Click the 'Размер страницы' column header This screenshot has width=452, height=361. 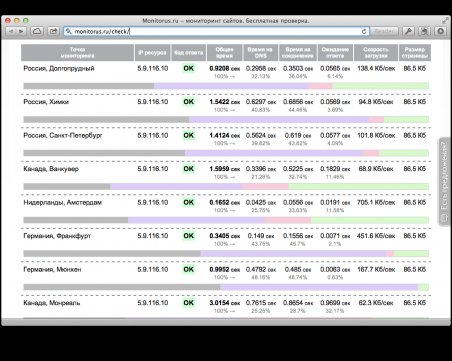pos(415,53)
